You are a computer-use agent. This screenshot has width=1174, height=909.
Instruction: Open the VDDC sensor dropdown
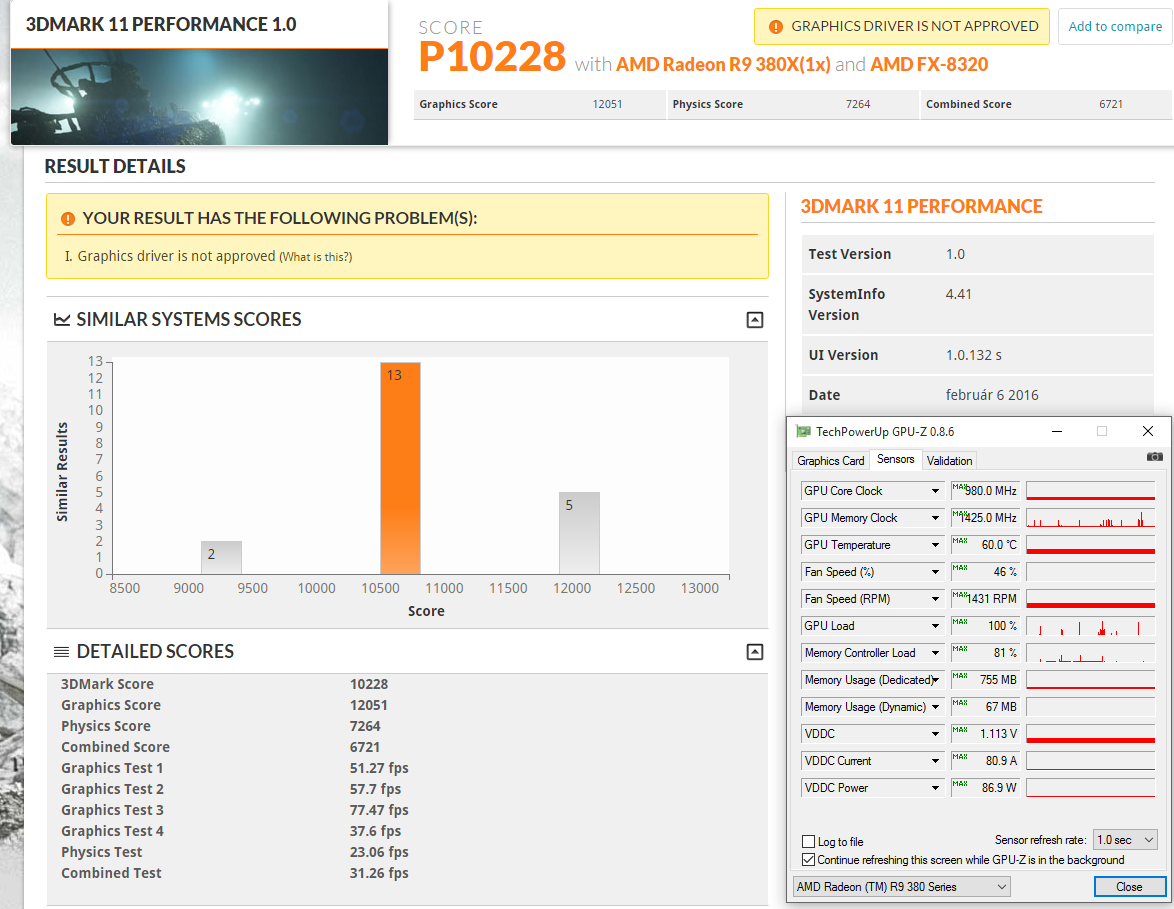click(935, 734)
